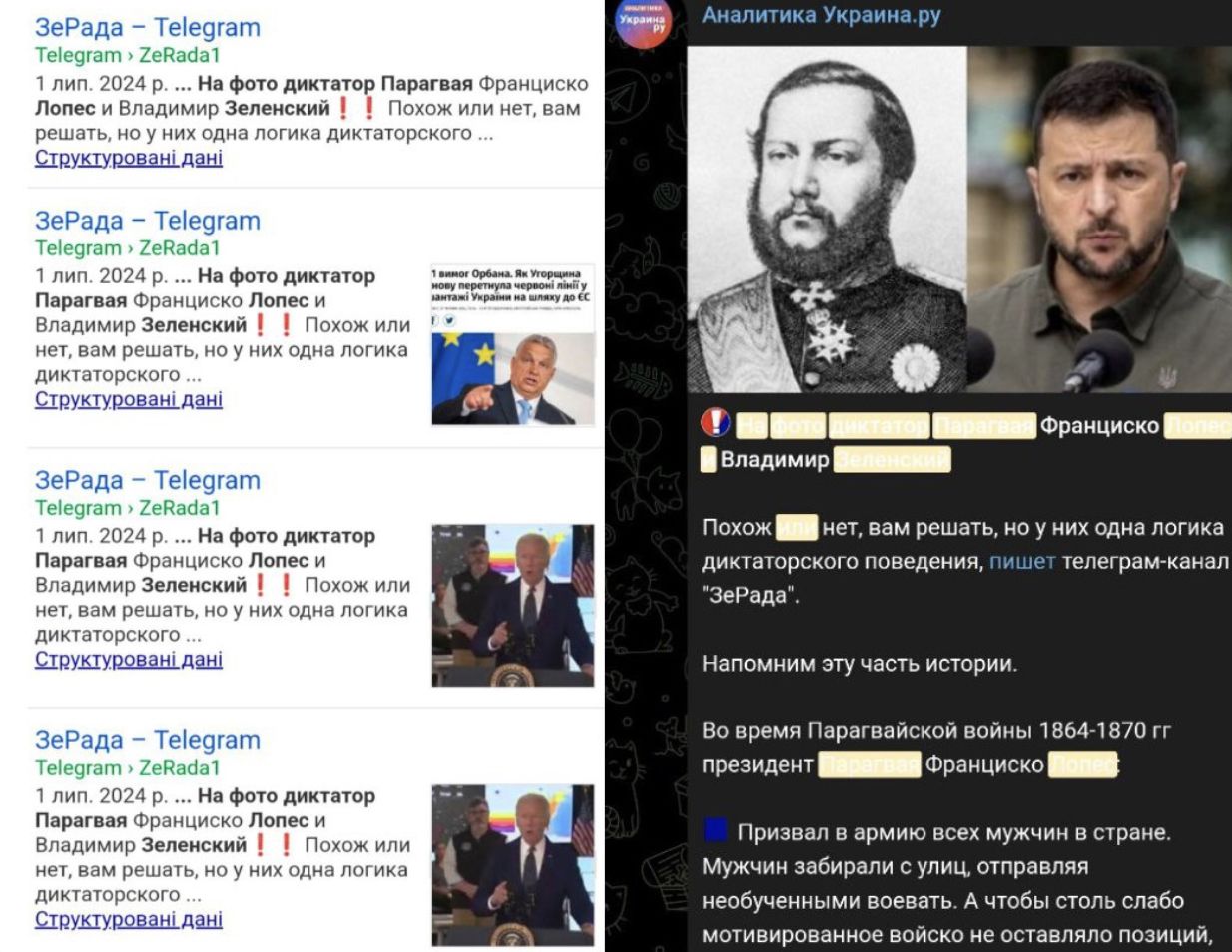Screen dimensions: 1232x952
Task: Click Telegram › ZeRada1 breadcrumb of first result
Action: coord(128,55)
